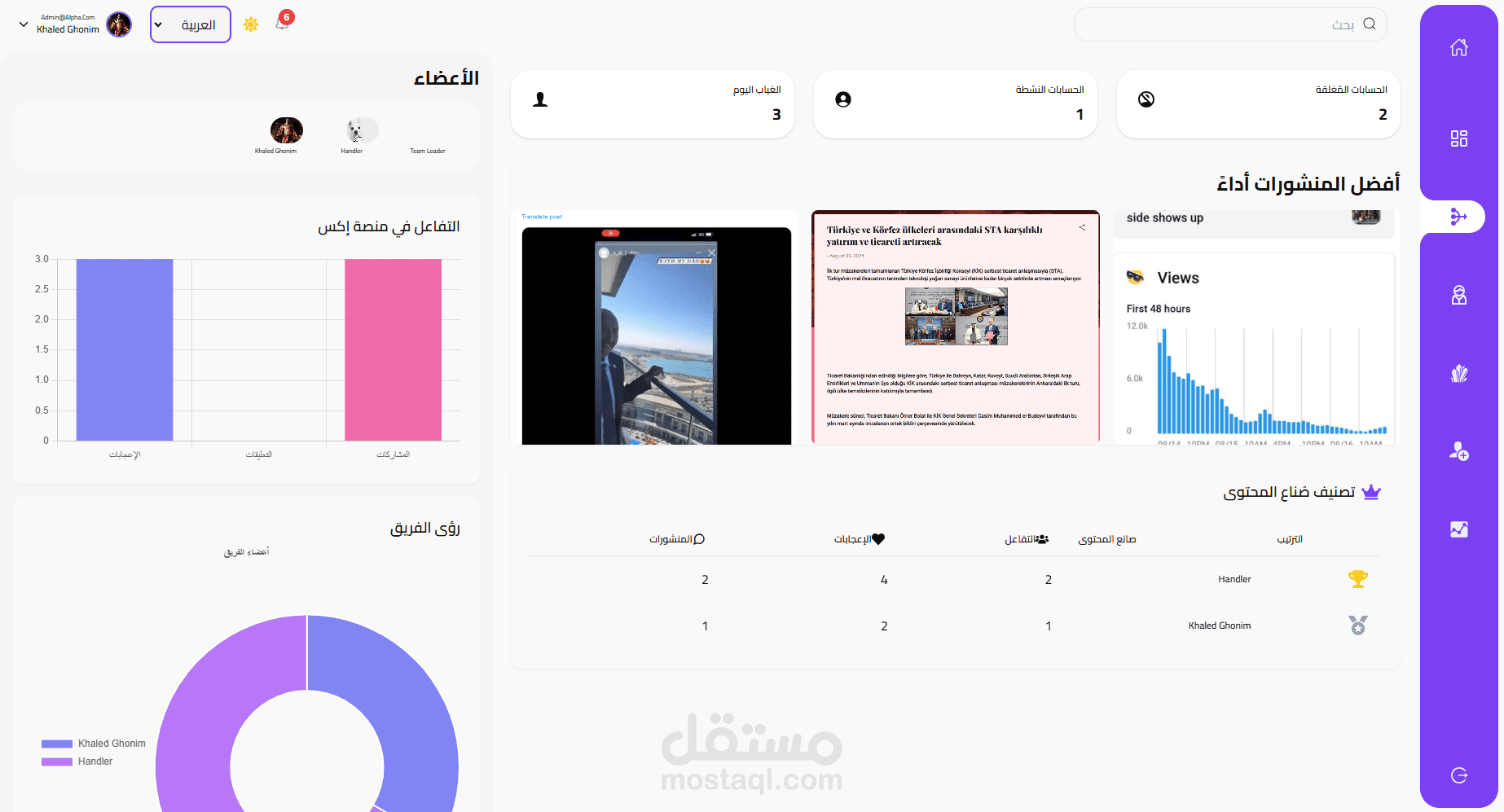Click the المنشورات column header with comment icon
The width and height of the screenshot is (1504, 812).
(x=677, y=539)
